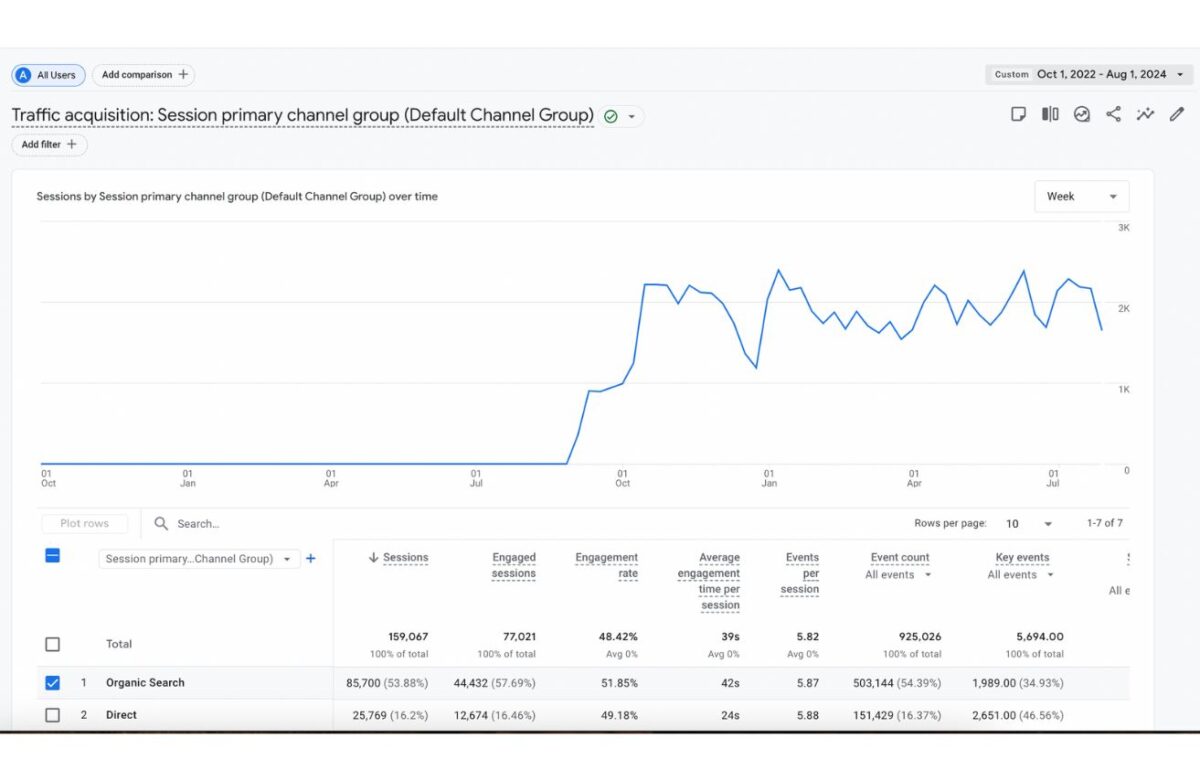Share this report
The height and width of the screenshot is (781, 1200).
tap(1113, 114)
